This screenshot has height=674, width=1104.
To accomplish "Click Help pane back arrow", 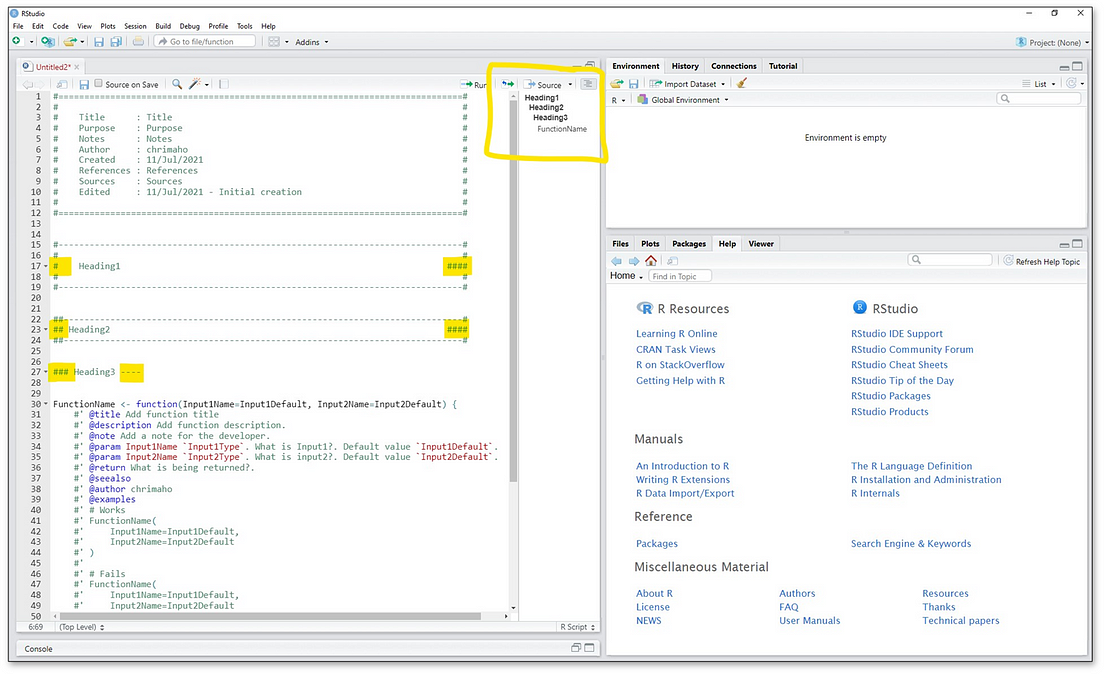I will coord(617,261).
